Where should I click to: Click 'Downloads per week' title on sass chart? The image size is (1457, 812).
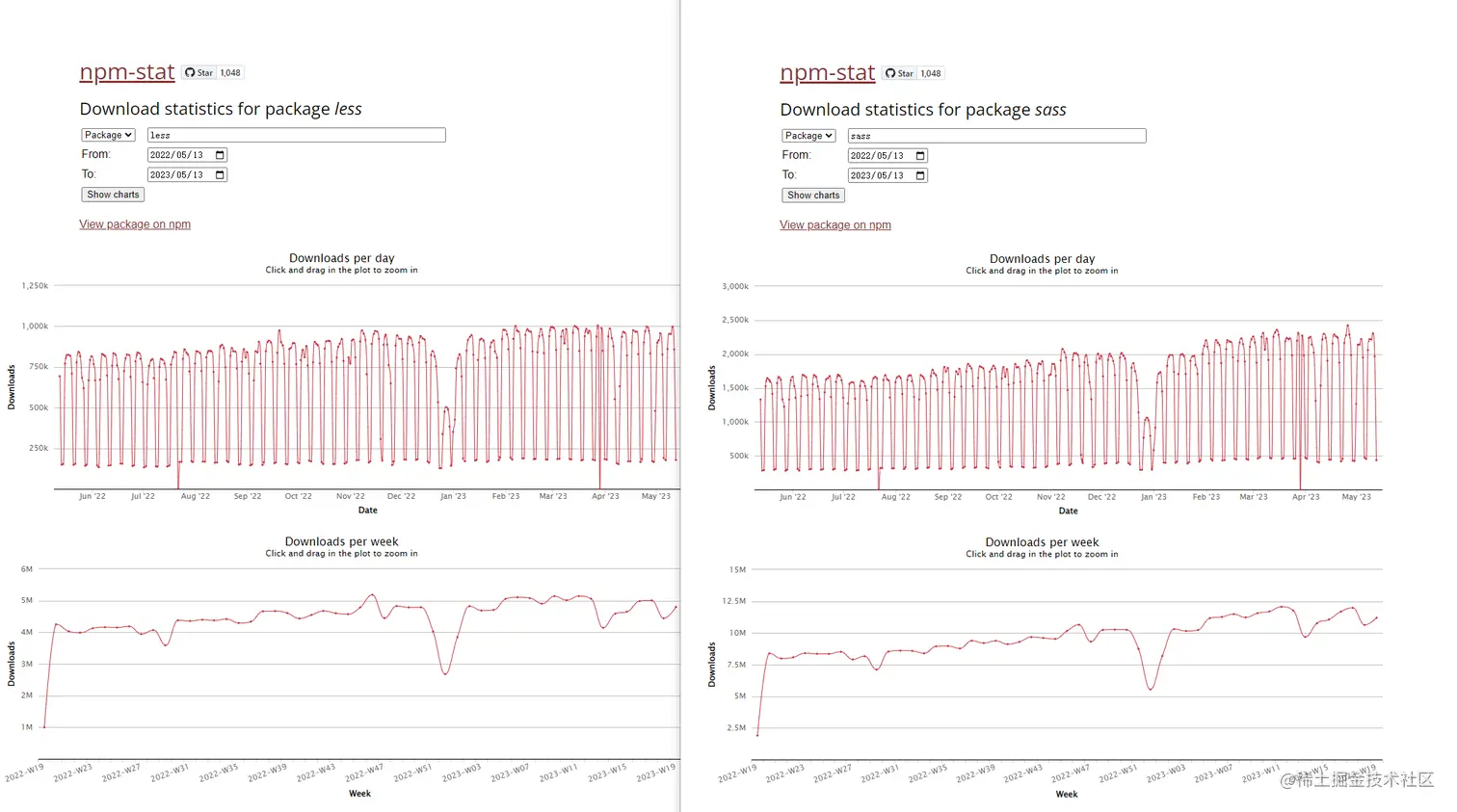1043,543
